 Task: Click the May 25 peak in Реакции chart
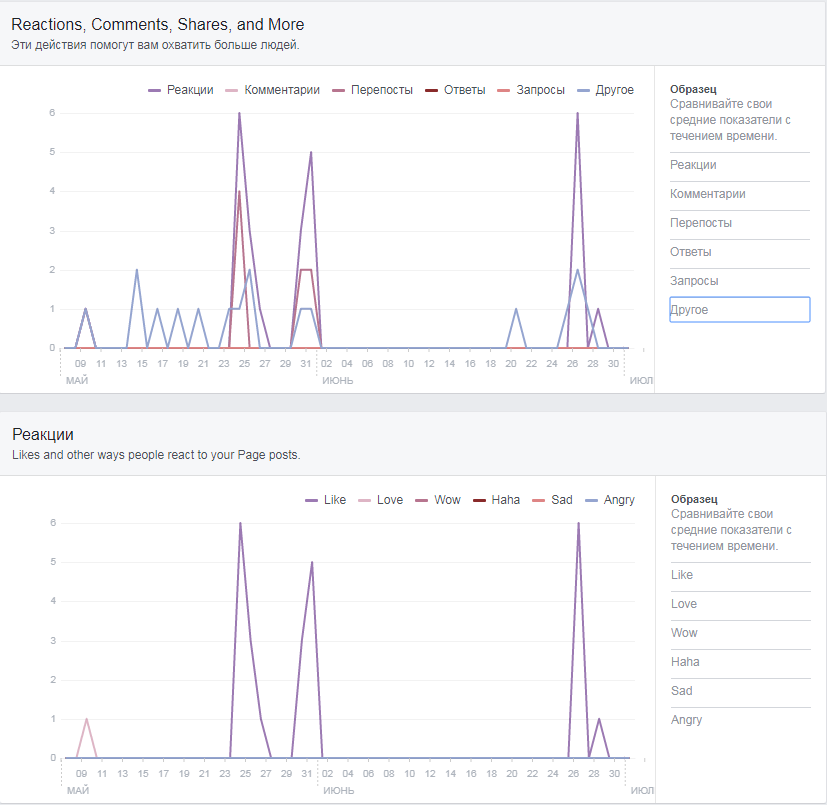point(240,523)
